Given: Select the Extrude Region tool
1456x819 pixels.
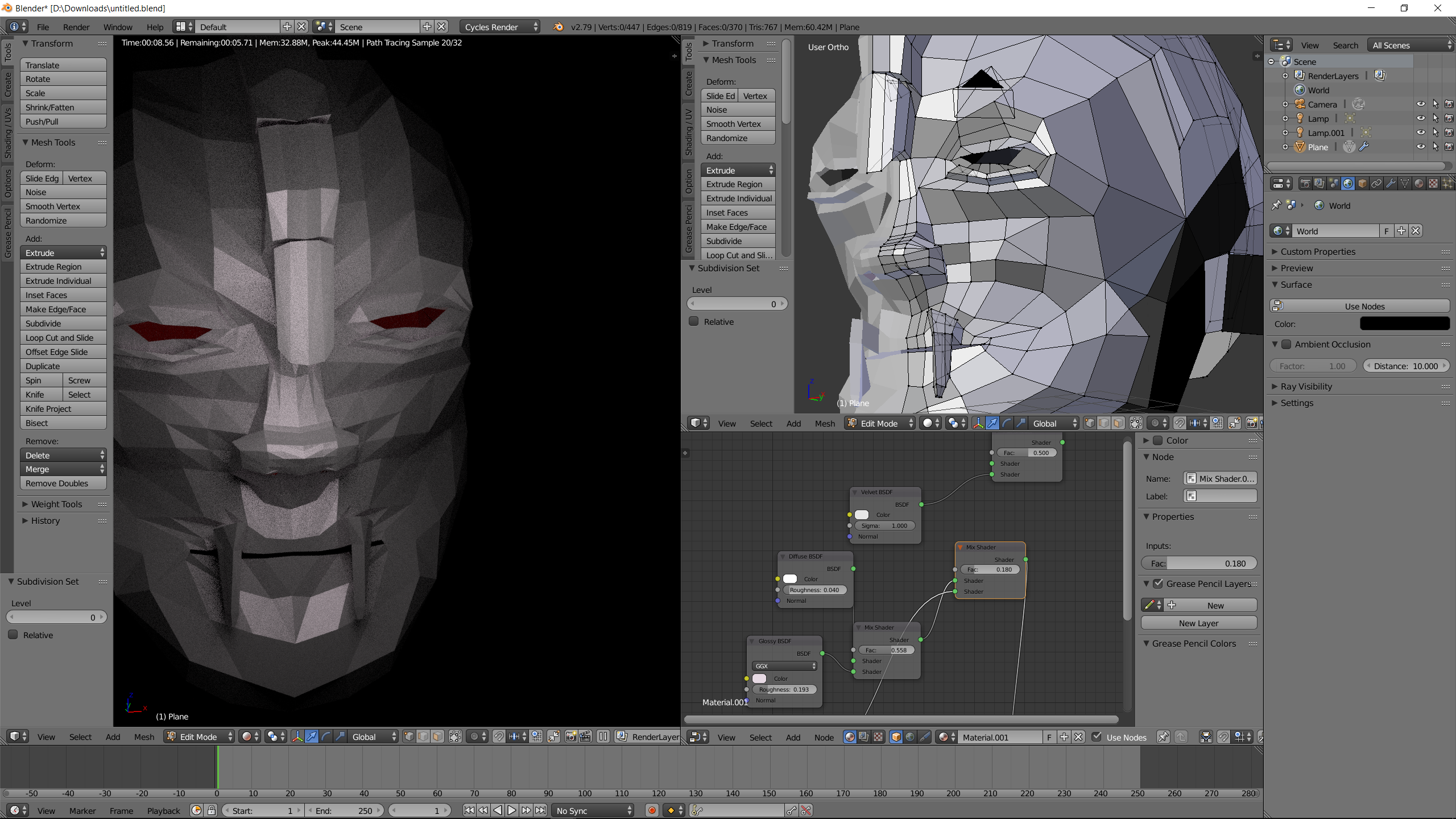Looking at the screenshot, I should point(55,267).
